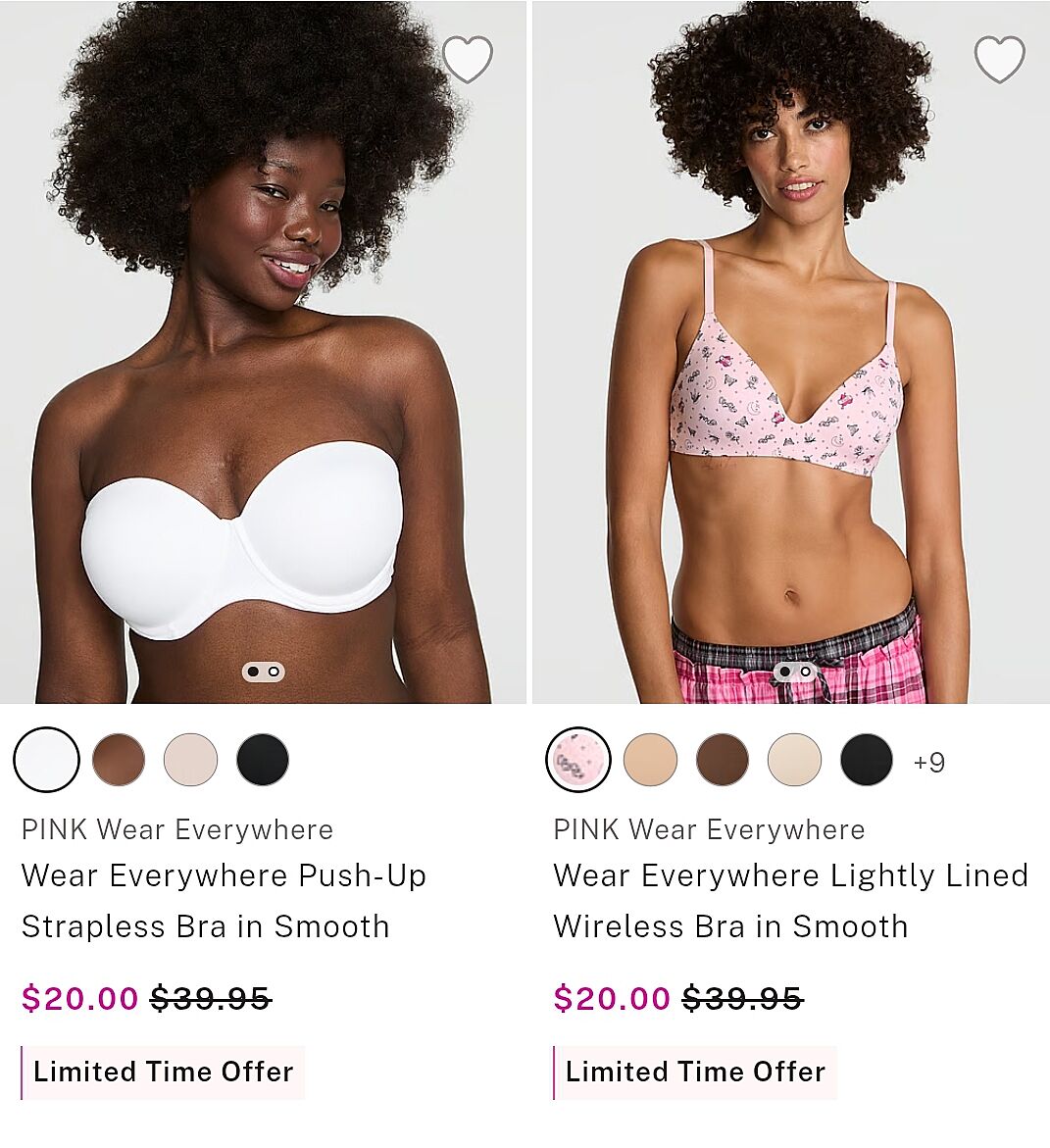Pick brown swatch for wireless bra
This screenshot has height=1148, width=1050.
tap(723, 760)
